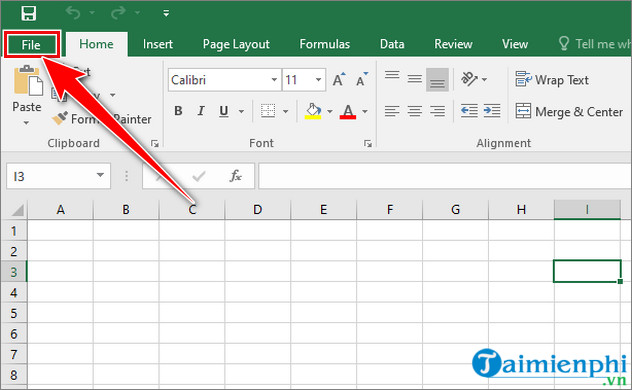
Task: Click Align Left icon
Action: click(392, 111)
